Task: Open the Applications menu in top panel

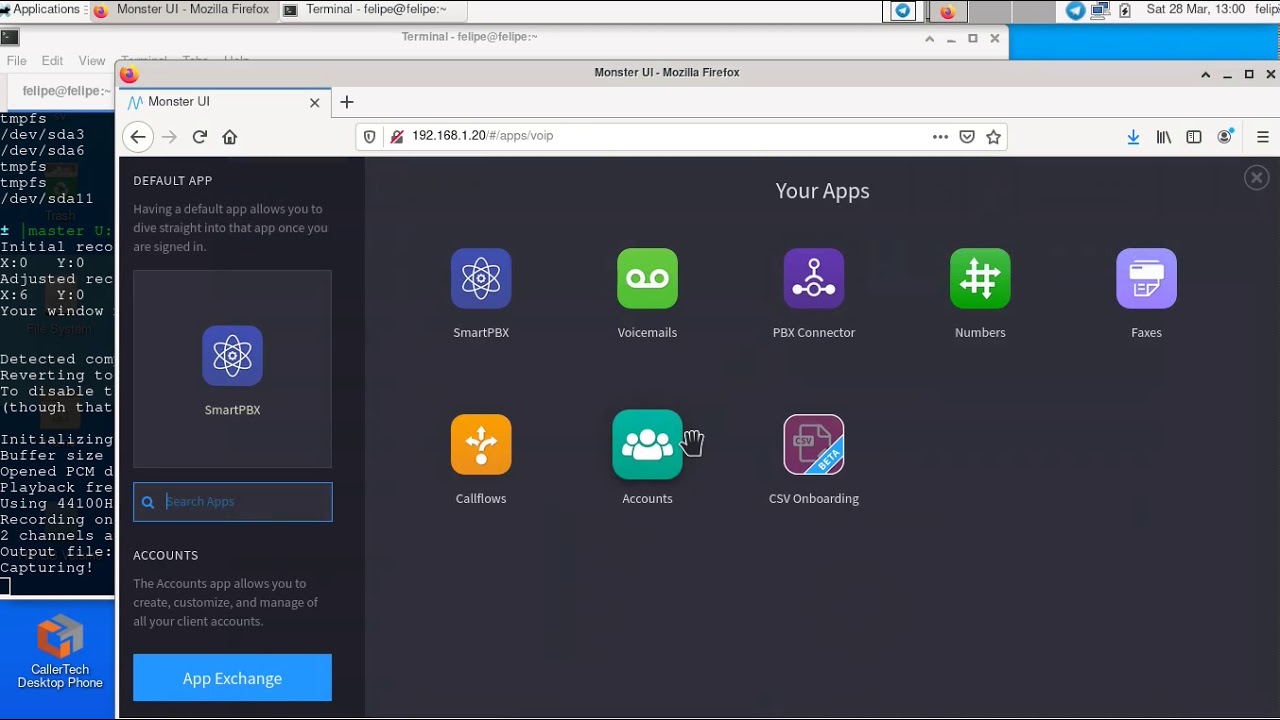Action: coord(41,9)
